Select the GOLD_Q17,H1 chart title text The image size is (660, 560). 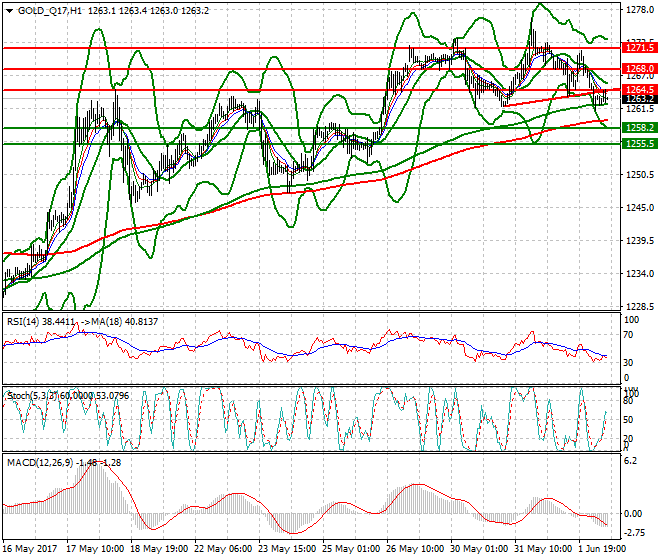click(50, 11)
